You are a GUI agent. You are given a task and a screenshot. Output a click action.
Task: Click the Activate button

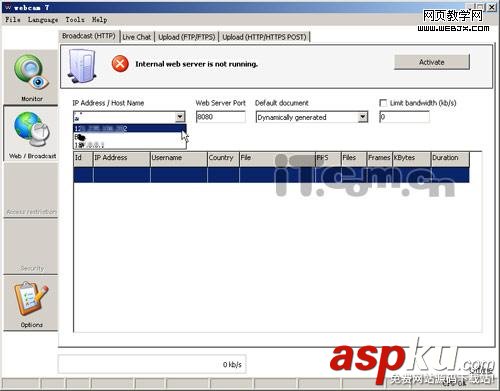click(x=432, y=62)
